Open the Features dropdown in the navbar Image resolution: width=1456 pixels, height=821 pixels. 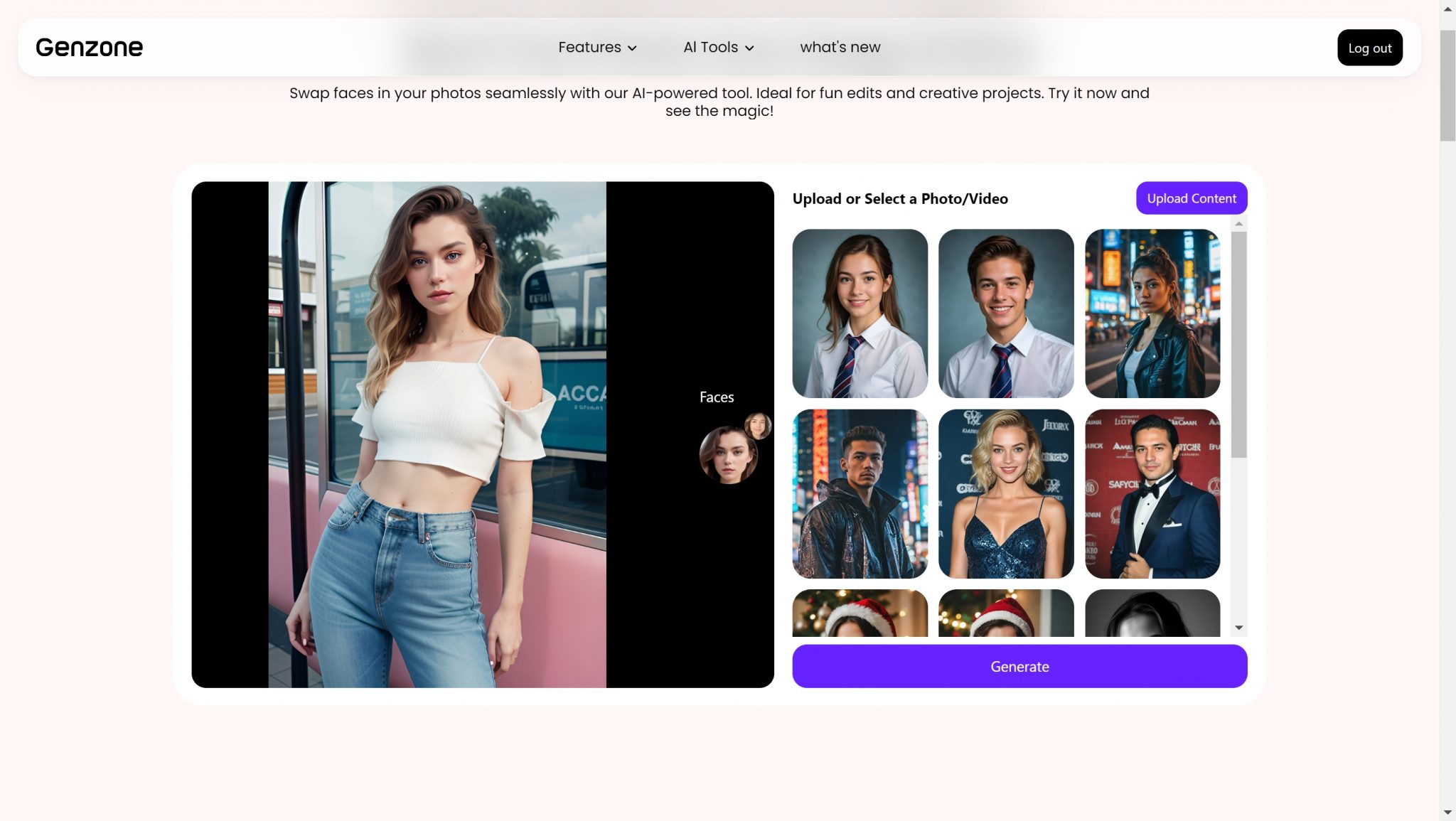[x=590, y=47]
